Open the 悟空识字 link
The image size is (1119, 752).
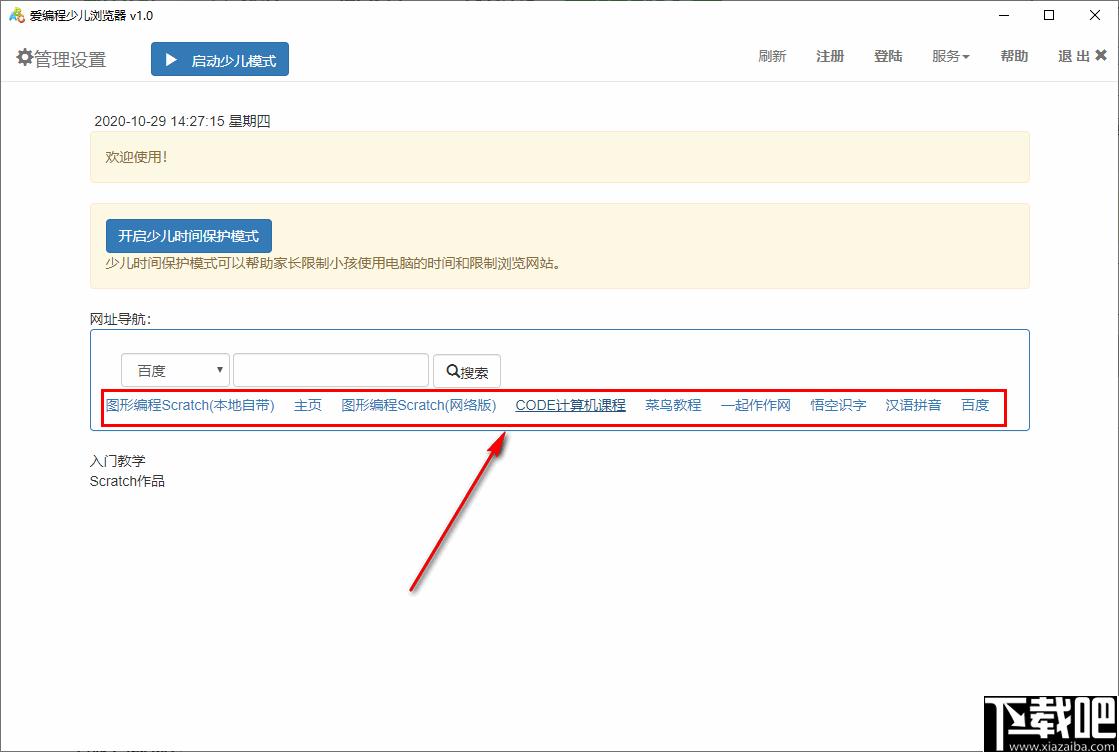(838, 405)
